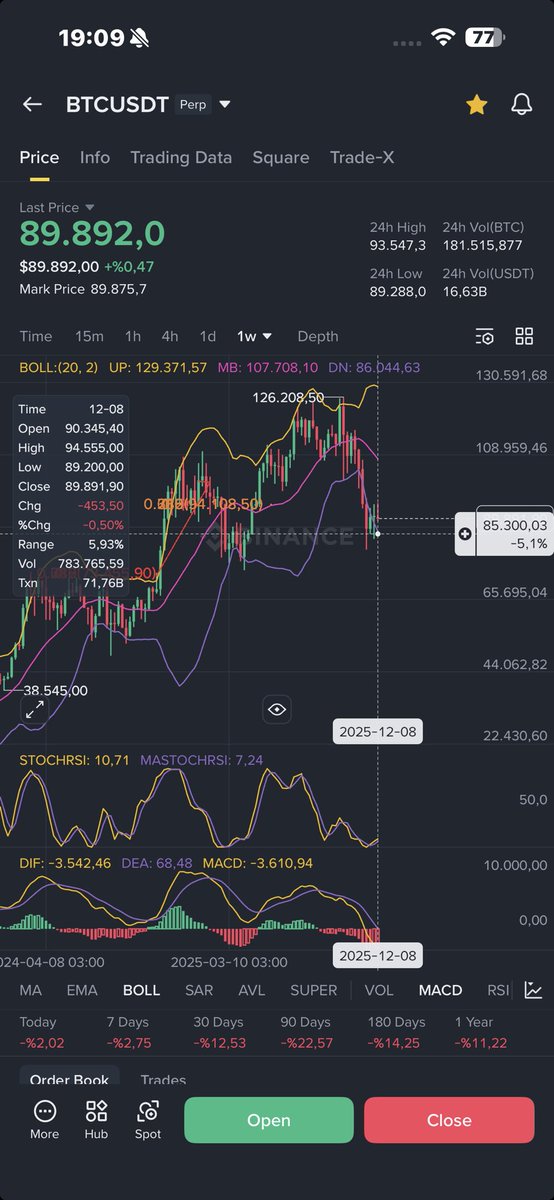Click the 90 Days performance value

305,1043
